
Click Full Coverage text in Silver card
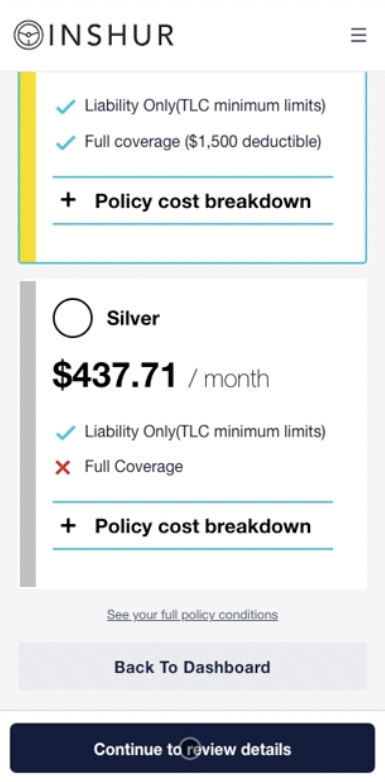pos(134,467)
